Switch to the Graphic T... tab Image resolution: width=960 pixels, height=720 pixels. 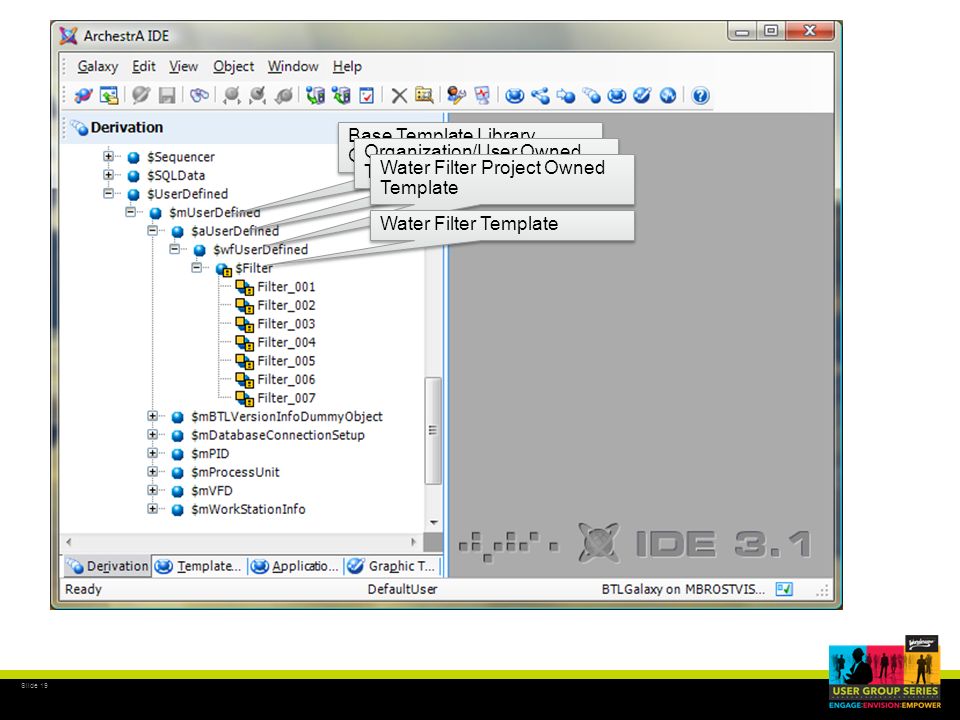click(x=391, y=566)
